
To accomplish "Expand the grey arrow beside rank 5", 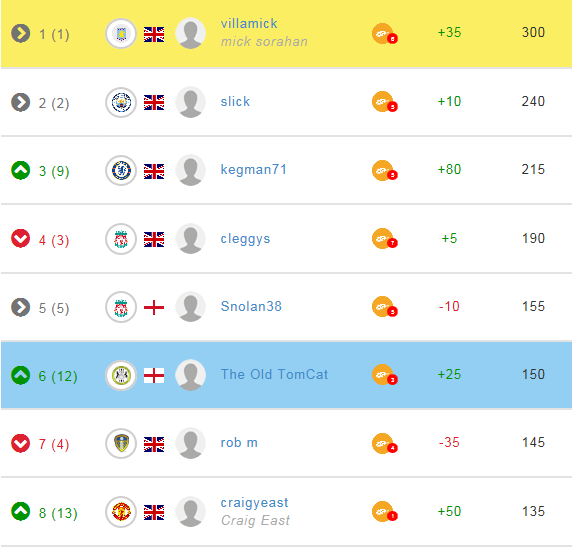I will 21,307.
